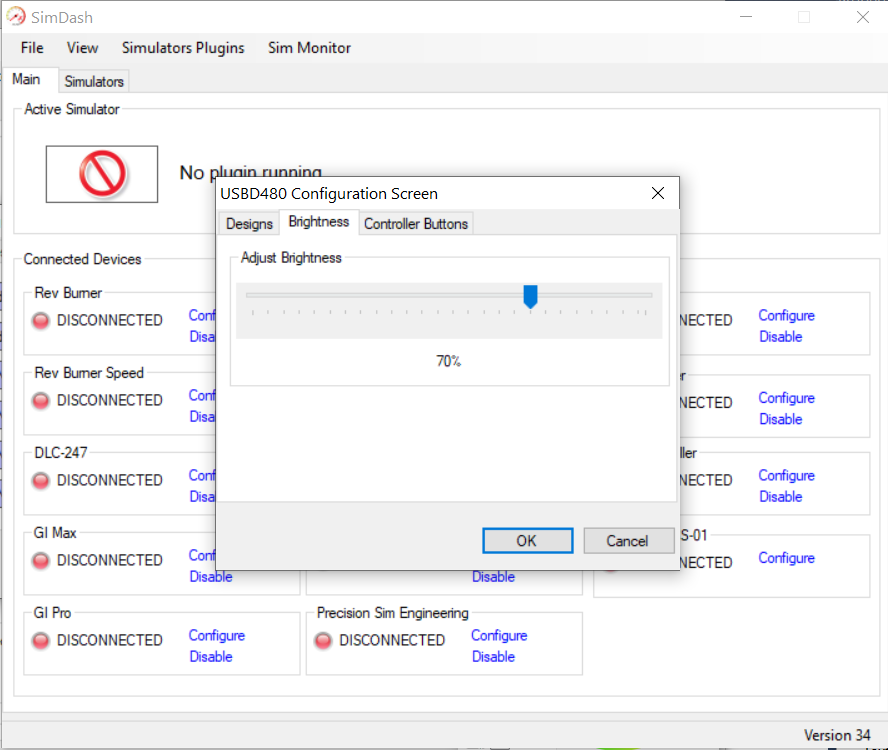Click the no-plugin prohibited sign icon
This screenshot has height=750, width=888.
point(102,174)
